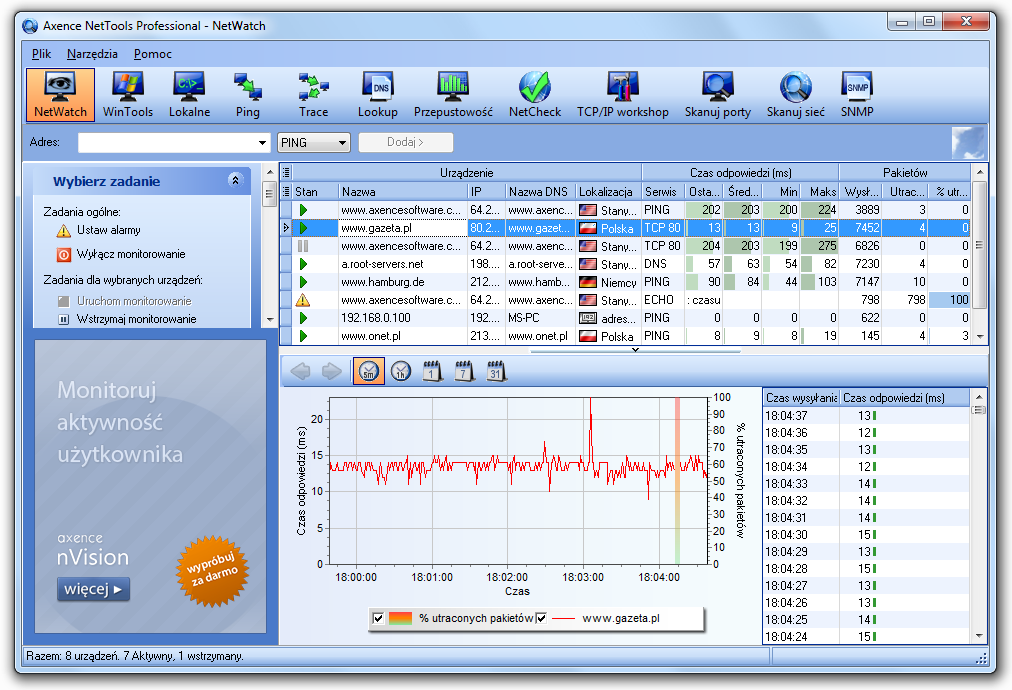This screenshot has width=1012, height=690.
Task: Click the device table scrollbar thumb
Action: click(980, 245)
